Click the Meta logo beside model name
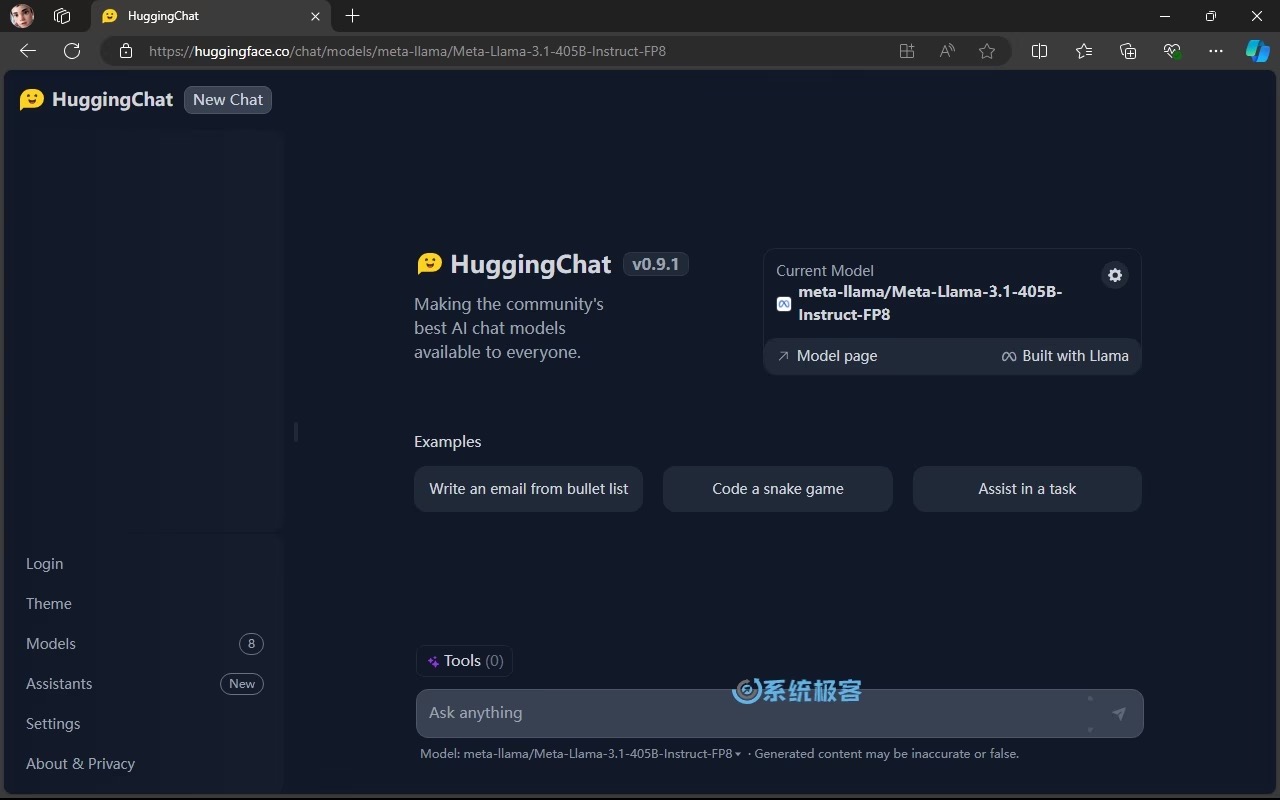This screenshot has width=1280, height=800. (784, 303)
